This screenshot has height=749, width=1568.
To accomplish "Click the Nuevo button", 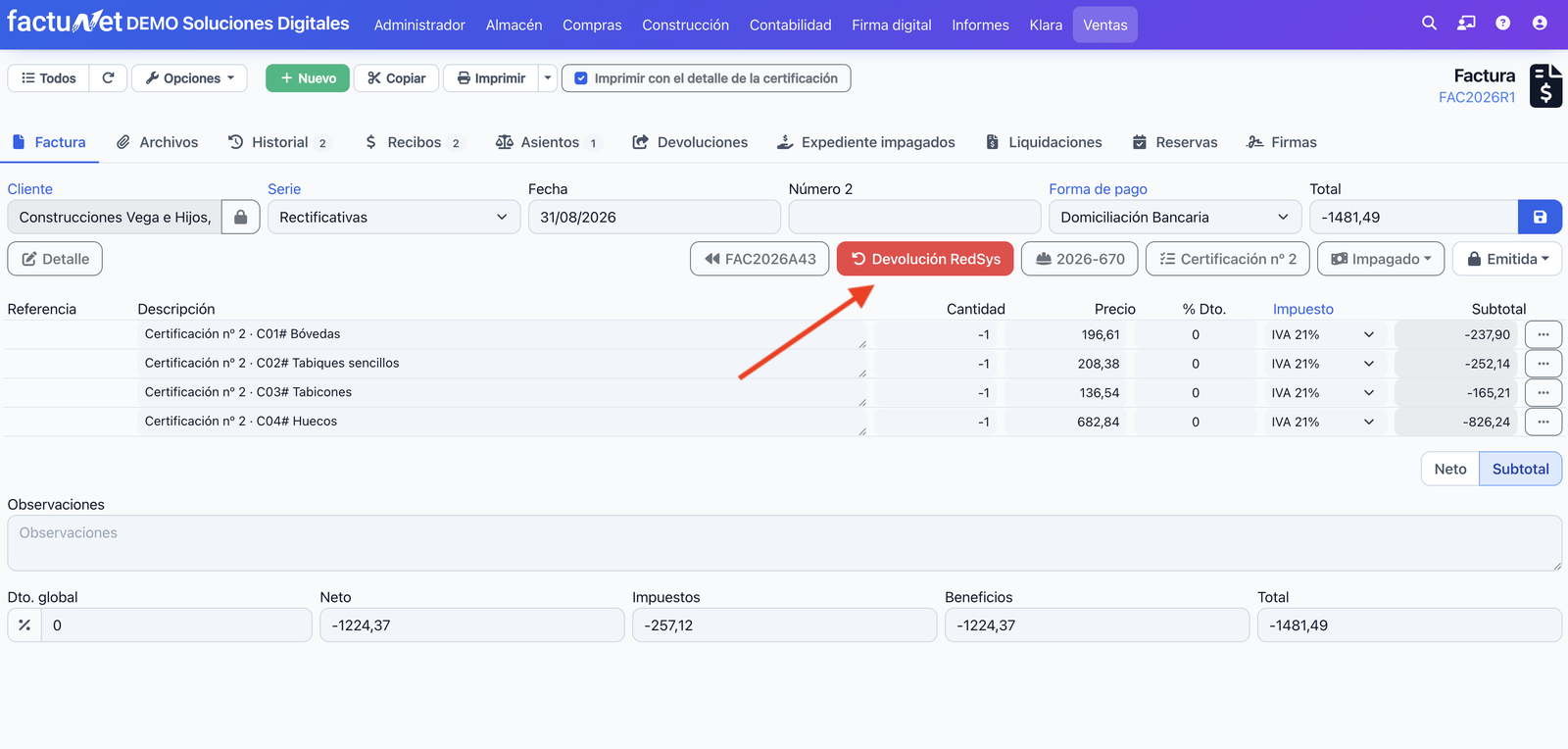I will click(308, 78).
